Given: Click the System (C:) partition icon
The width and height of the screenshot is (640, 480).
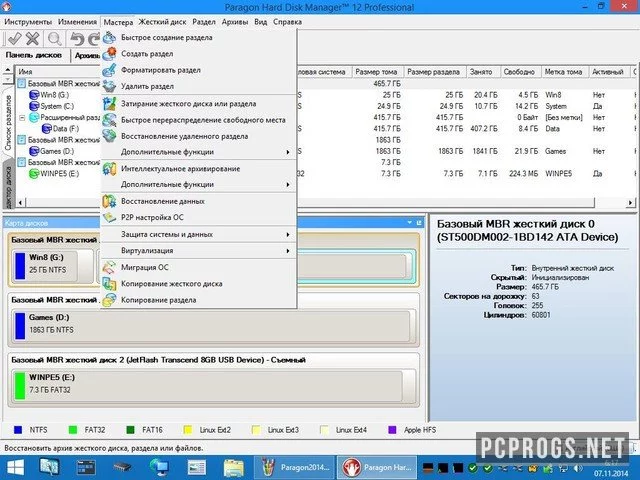Looking at the screenshot, I should 34,106.
